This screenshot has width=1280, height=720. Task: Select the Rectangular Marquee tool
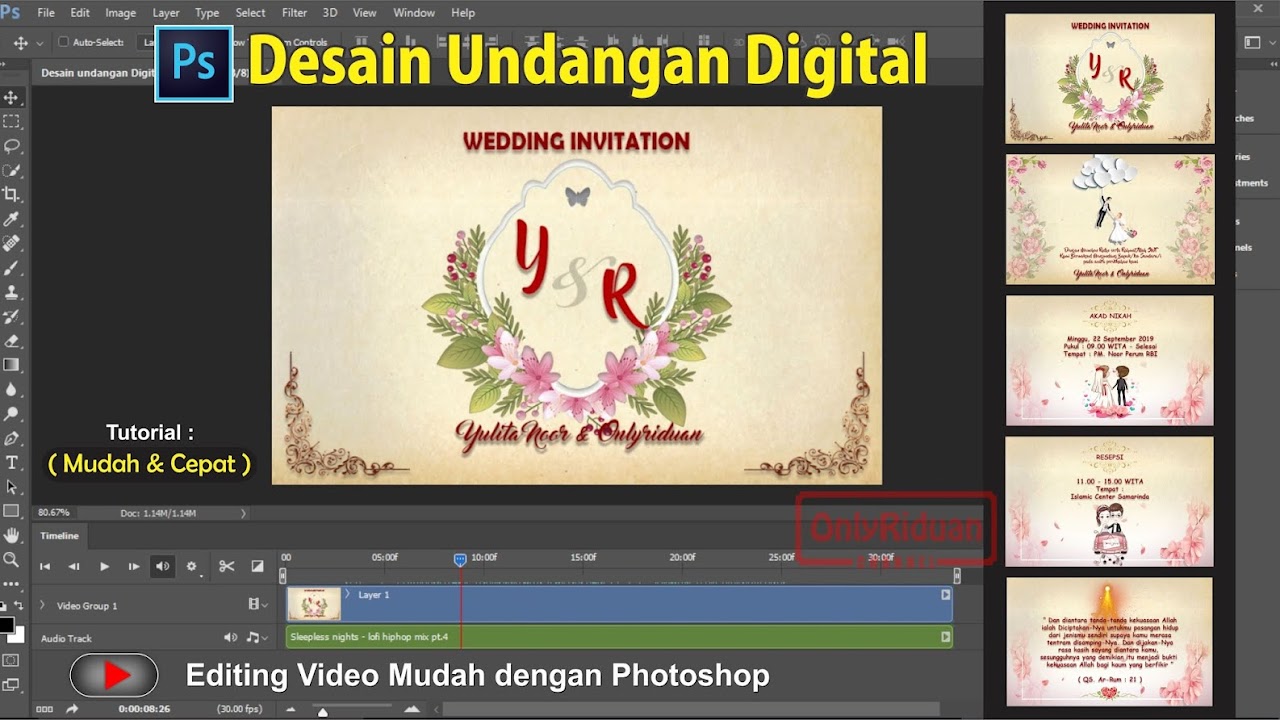(12, 122)
